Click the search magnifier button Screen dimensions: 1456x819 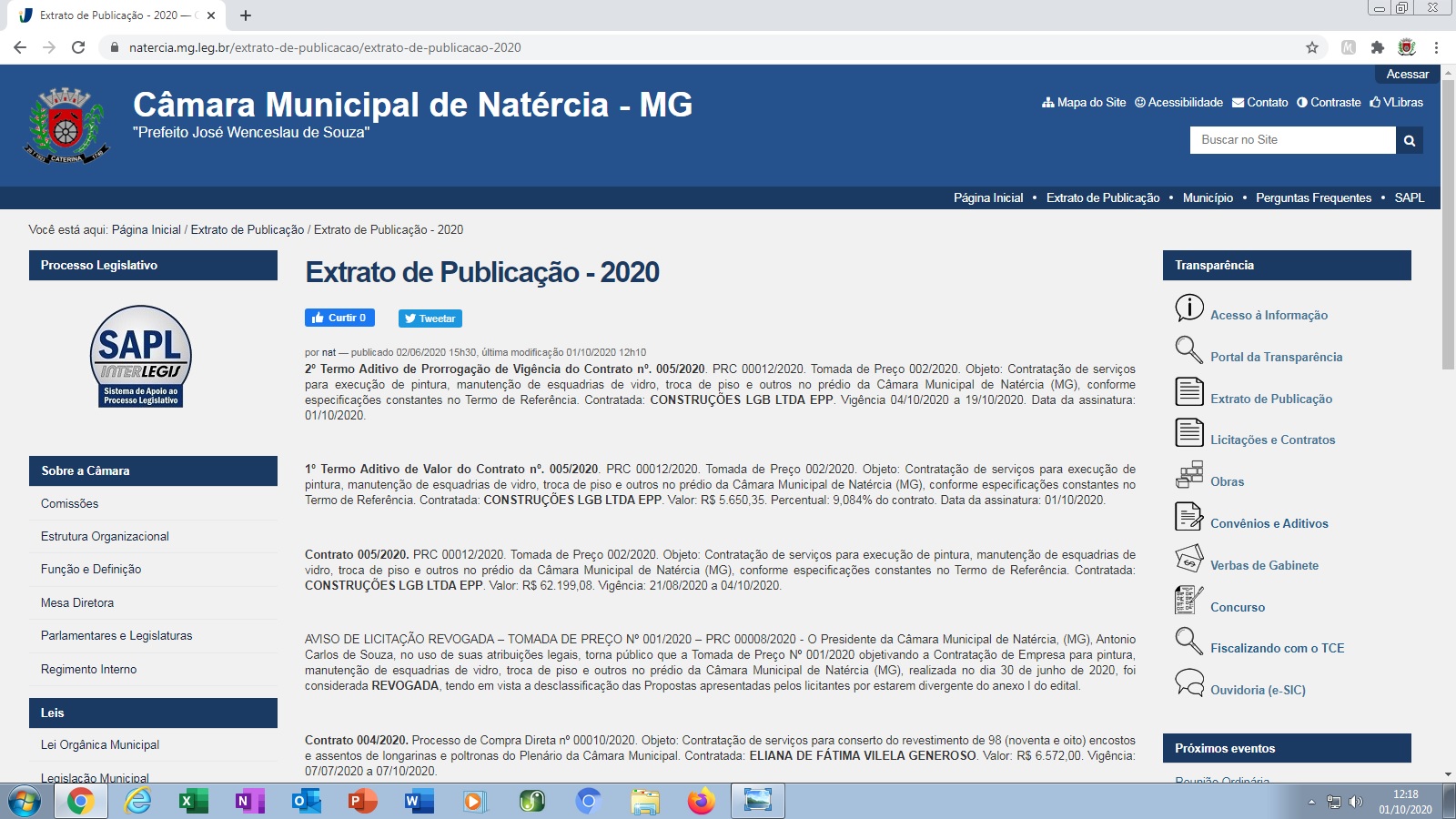1409,140
